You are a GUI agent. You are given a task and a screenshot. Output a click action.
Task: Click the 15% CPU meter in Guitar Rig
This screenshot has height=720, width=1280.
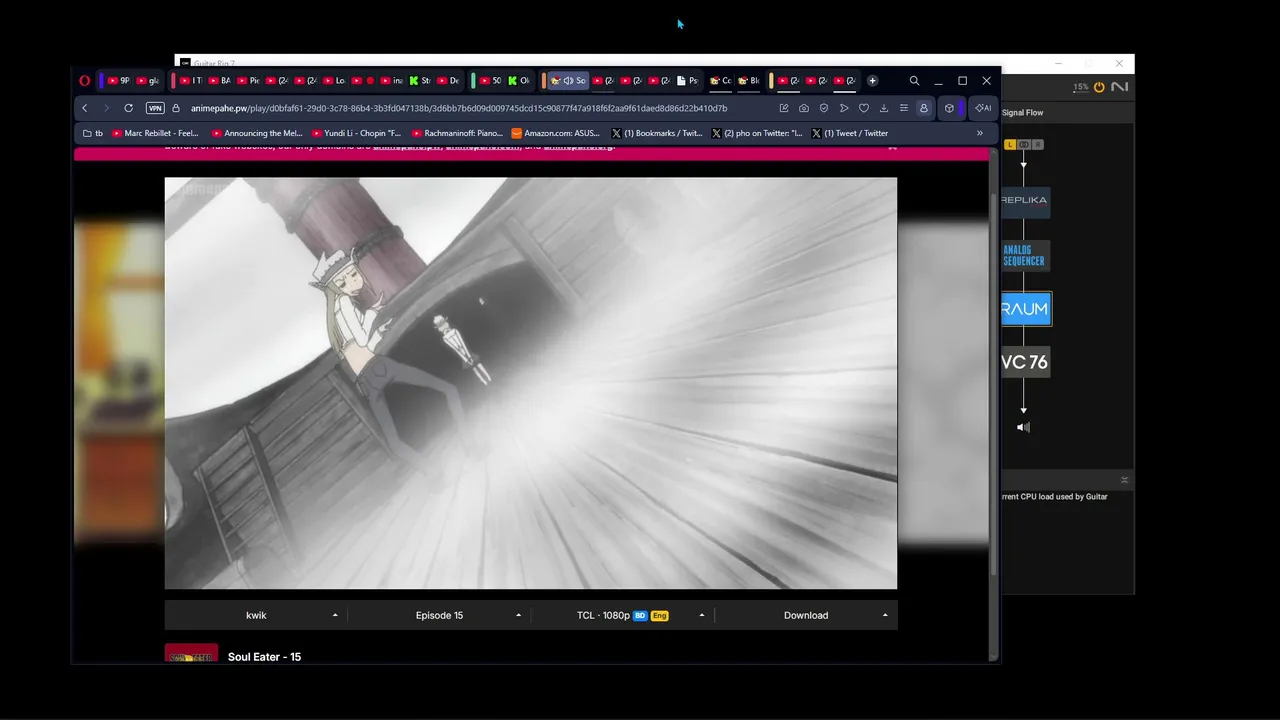1081,88
